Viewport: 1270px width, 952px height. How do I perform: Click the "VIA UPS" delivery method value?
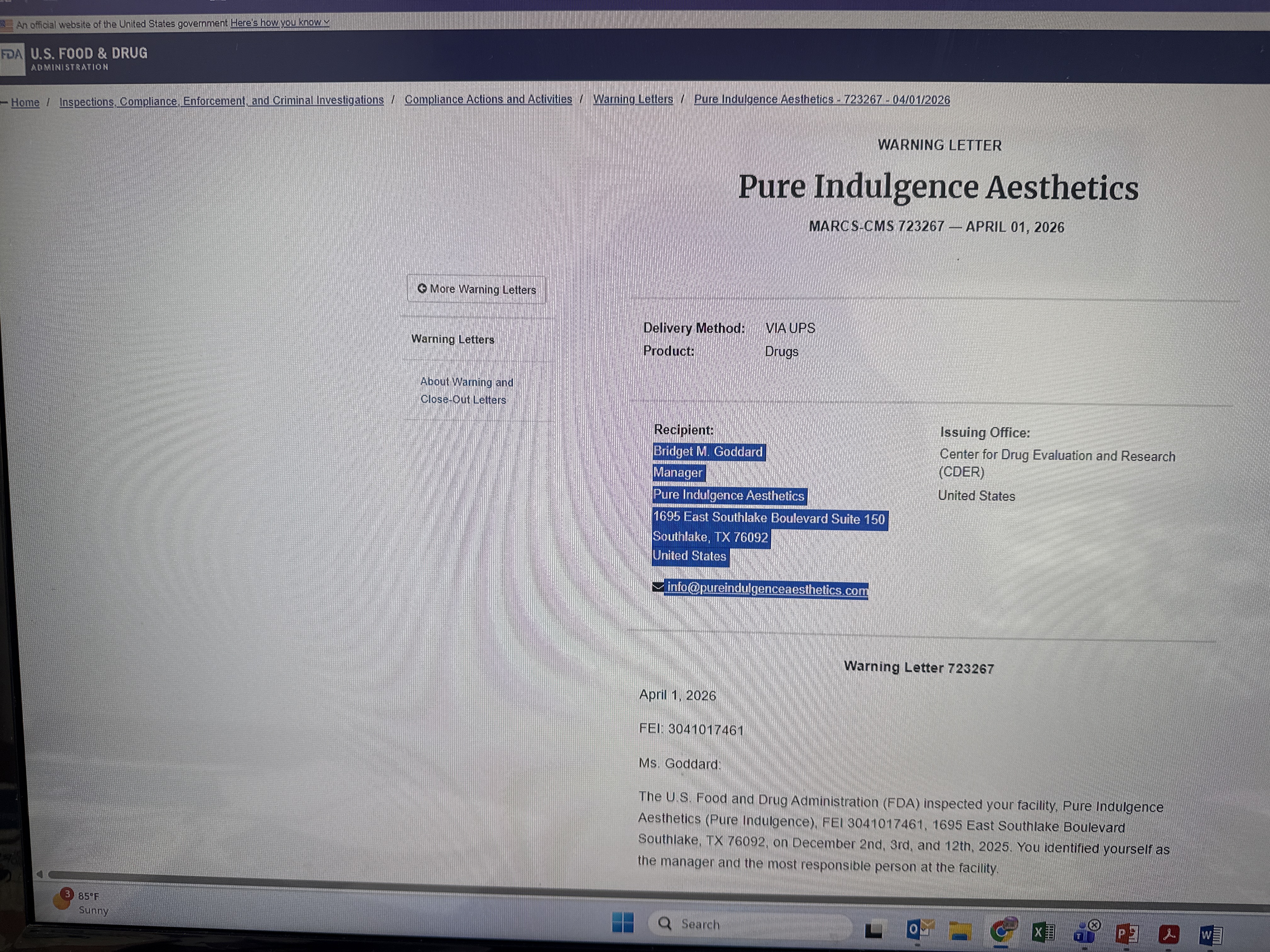point(790,328)
